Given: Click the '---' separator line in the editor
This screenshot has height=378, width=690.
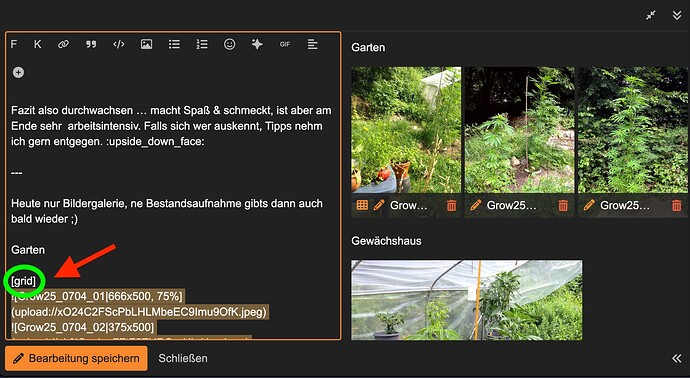Looking at the screenshot, I should (17, 172).
